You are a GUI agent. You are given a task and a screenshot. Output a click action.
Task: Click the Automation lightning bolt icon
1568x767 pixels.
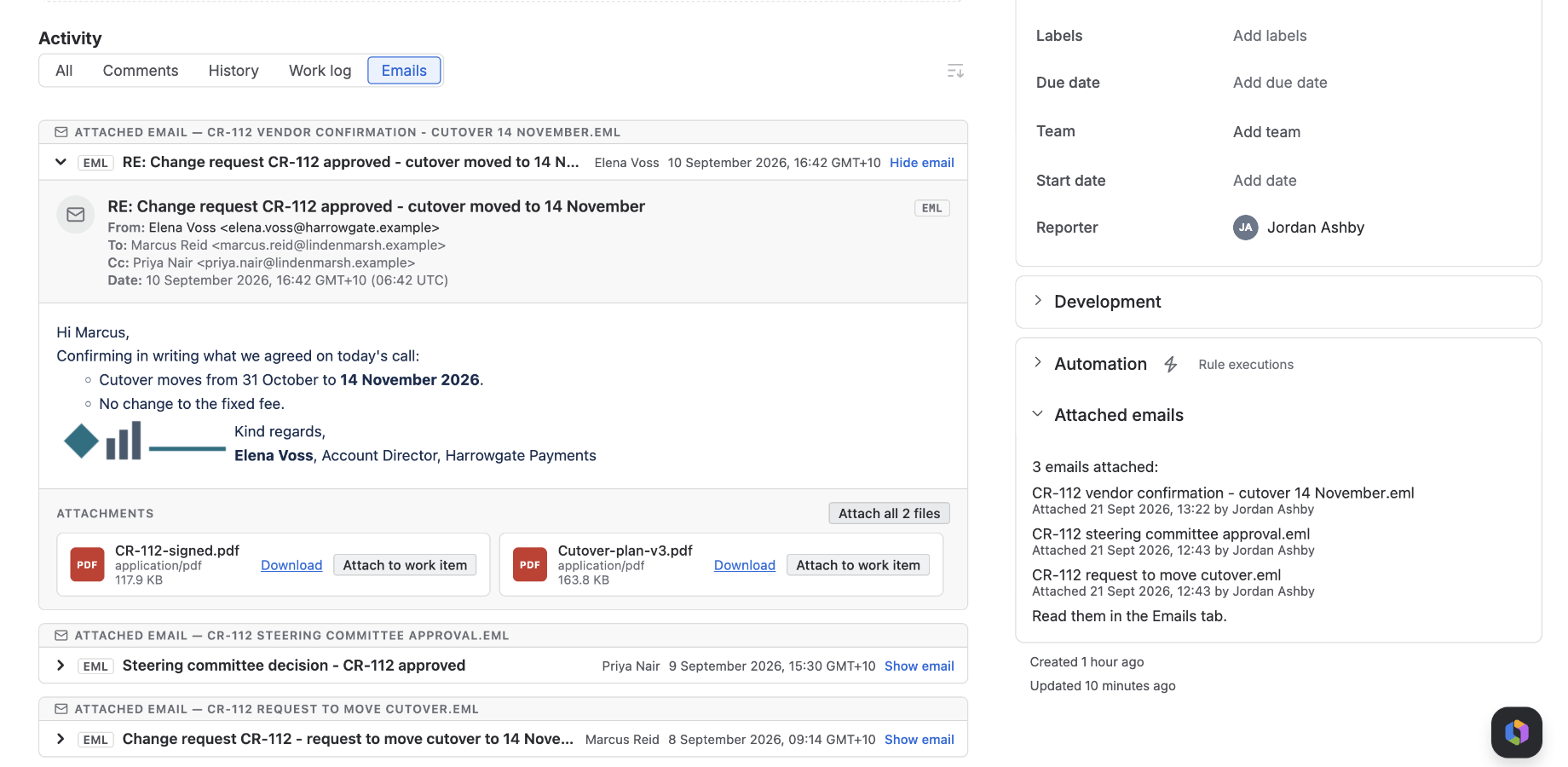coord(1171,365)
